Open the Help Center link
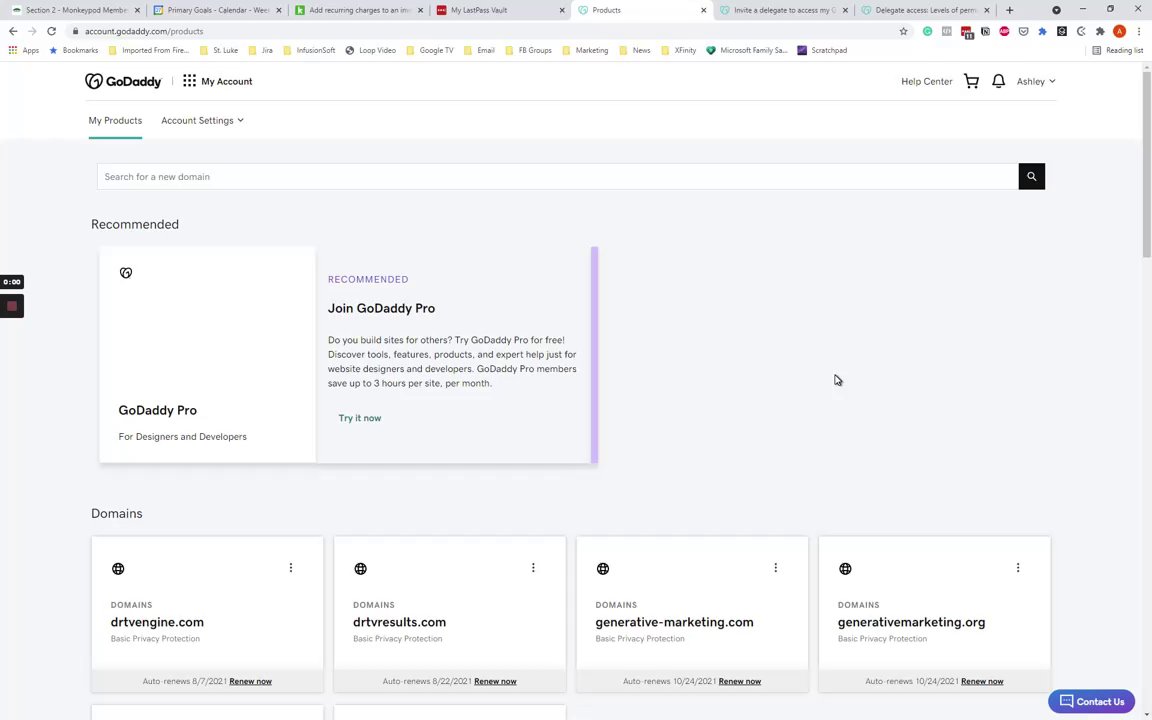This screenshot has width=1152, height=720. (926, 81)
